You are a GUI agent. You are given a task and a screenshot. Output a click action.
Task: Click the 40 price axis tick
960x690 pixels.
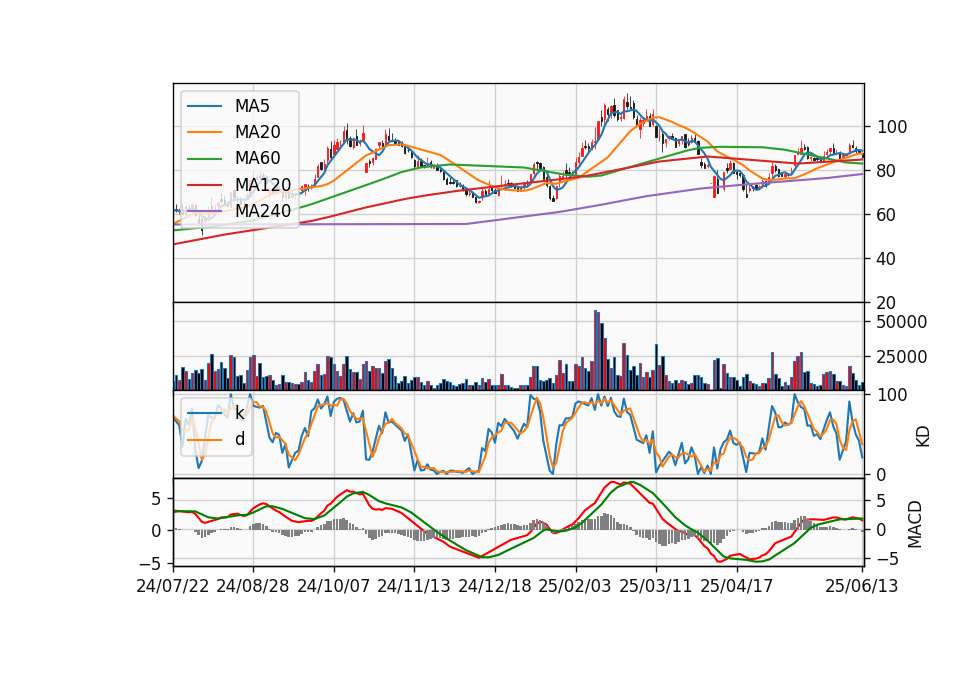(x=887, y=259)
